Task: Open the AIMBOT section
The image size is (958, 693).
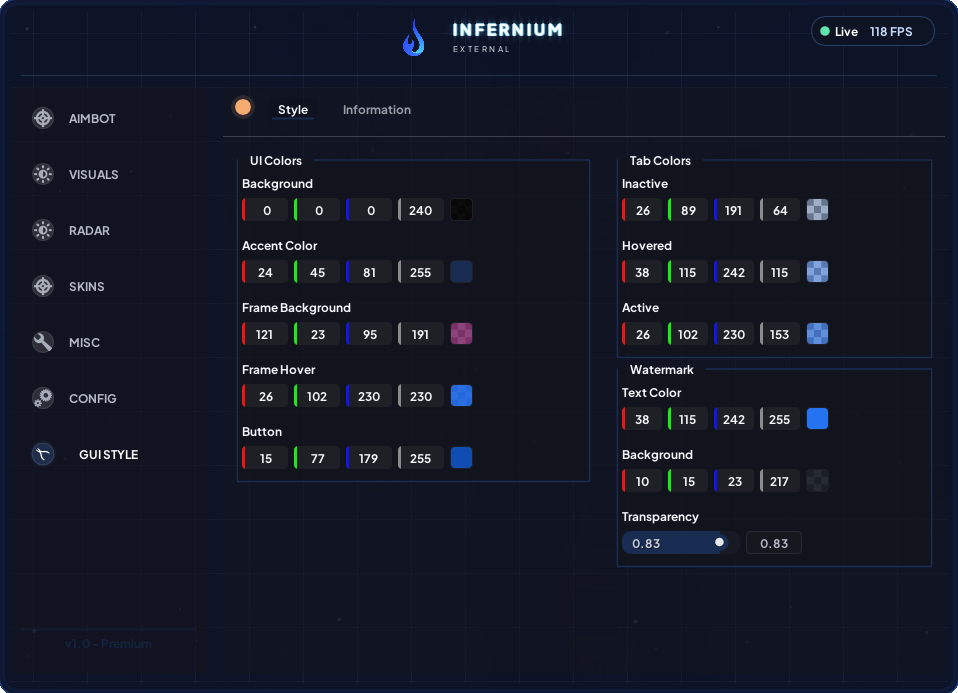Action: pyautogui.click(x=92, y=119)
